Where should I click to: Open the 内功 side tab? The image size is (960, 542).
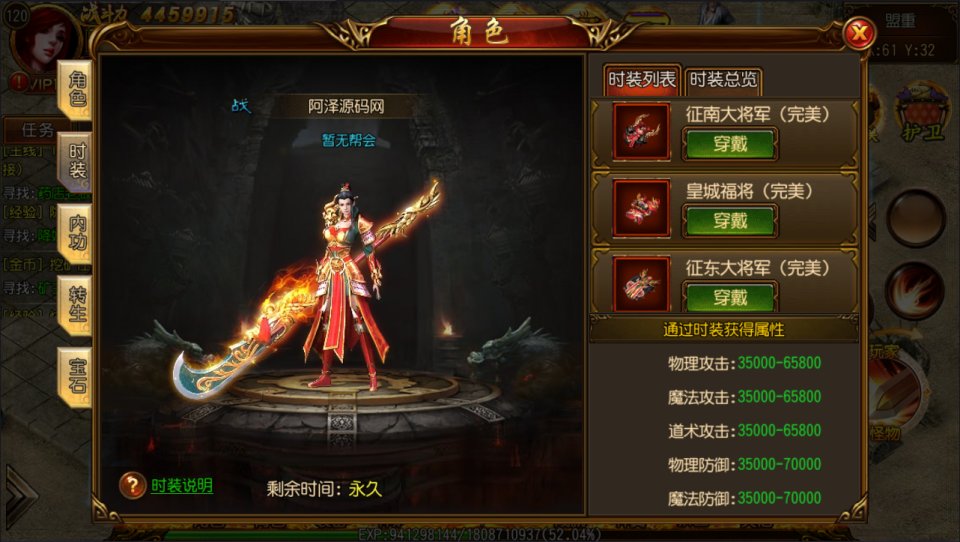pyautogui.click(x=76, y=233)
